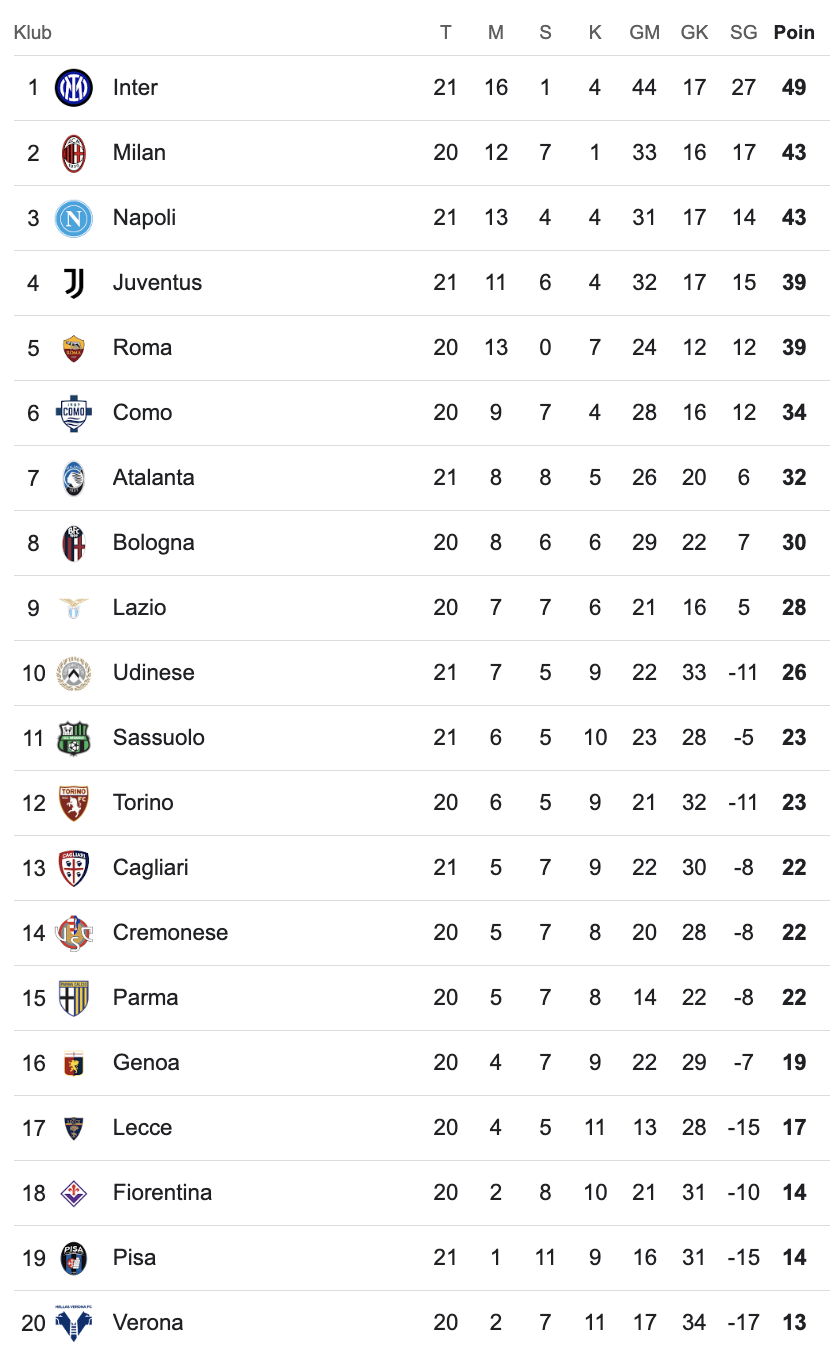The width and height of the screenshot is (830, 1362).
Task: Click the Bologna club crest
Action: [74, 543]
